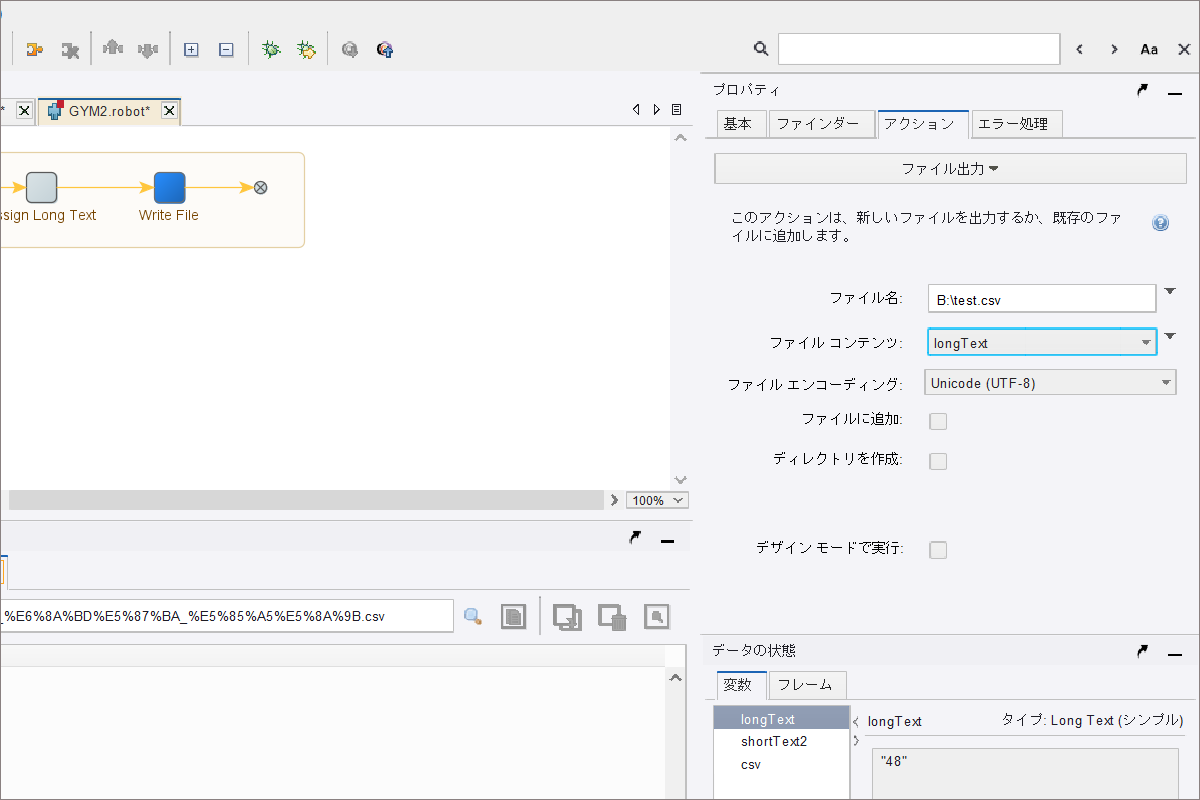Click the robot view horizontal scrollbar
The width and height of the screenshot is (1200, 800).
[x=306, y=500]
